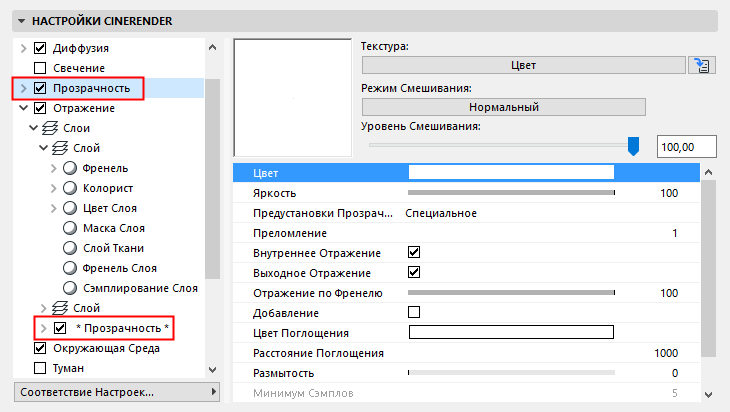Click the sphere icon beside Френель Слоя
This screenshot has height=412, width=730.
tap(70, 268)
